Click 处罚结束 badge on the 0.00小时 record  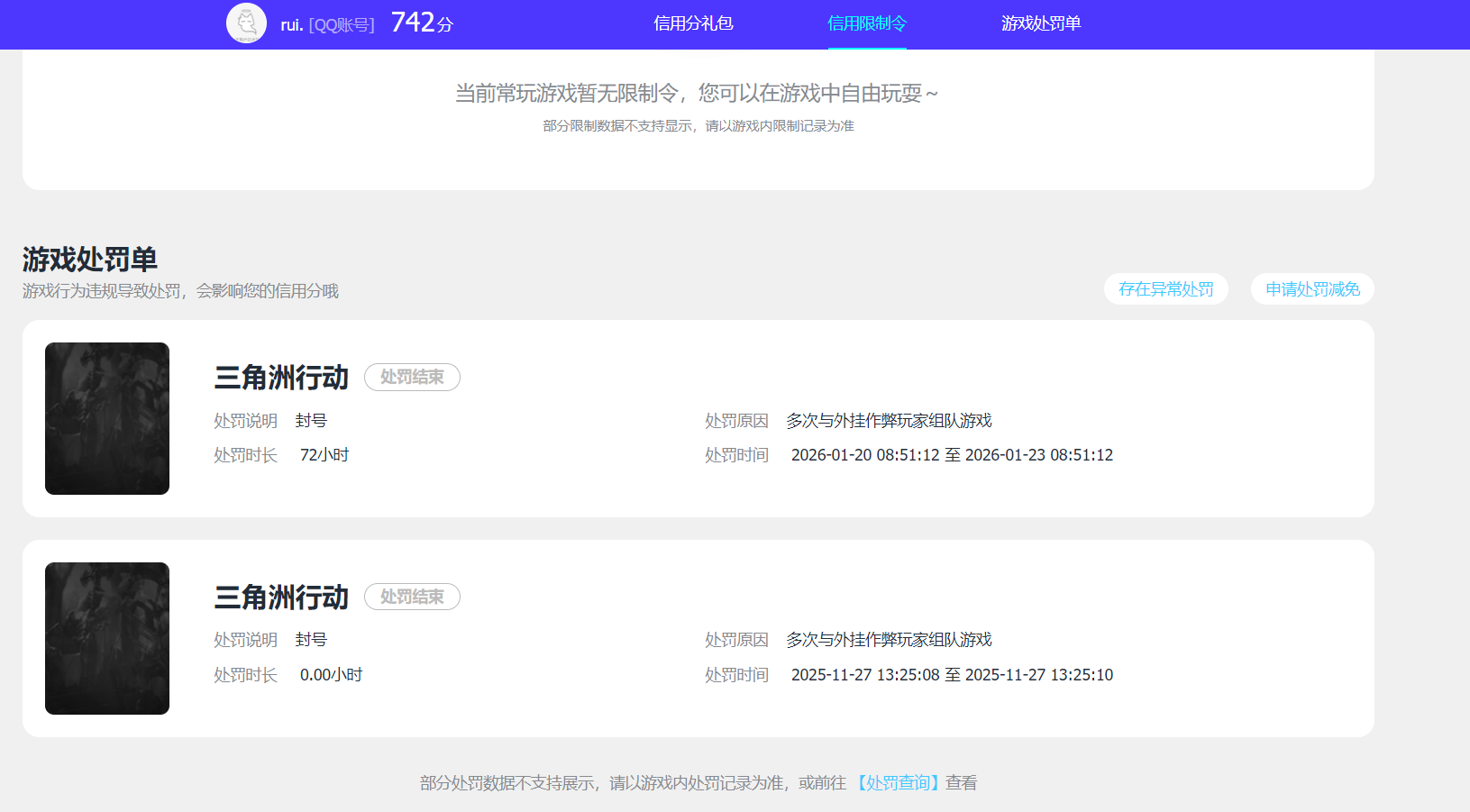pyautogui.click(x=412, y=597)
